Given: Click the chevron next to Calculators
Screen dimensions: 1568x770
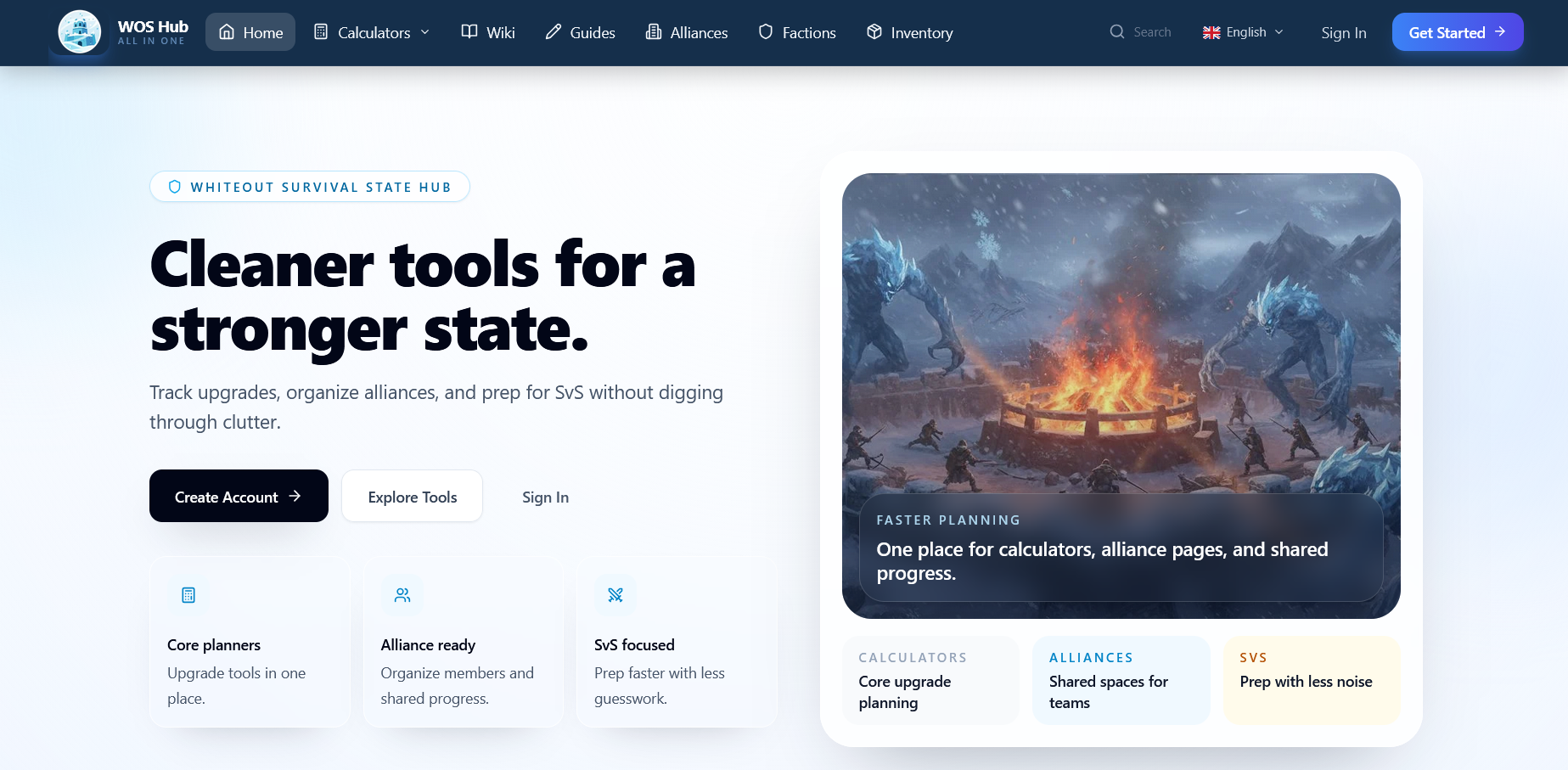Looking at the screenshot, I should click(x=425, y=32).
